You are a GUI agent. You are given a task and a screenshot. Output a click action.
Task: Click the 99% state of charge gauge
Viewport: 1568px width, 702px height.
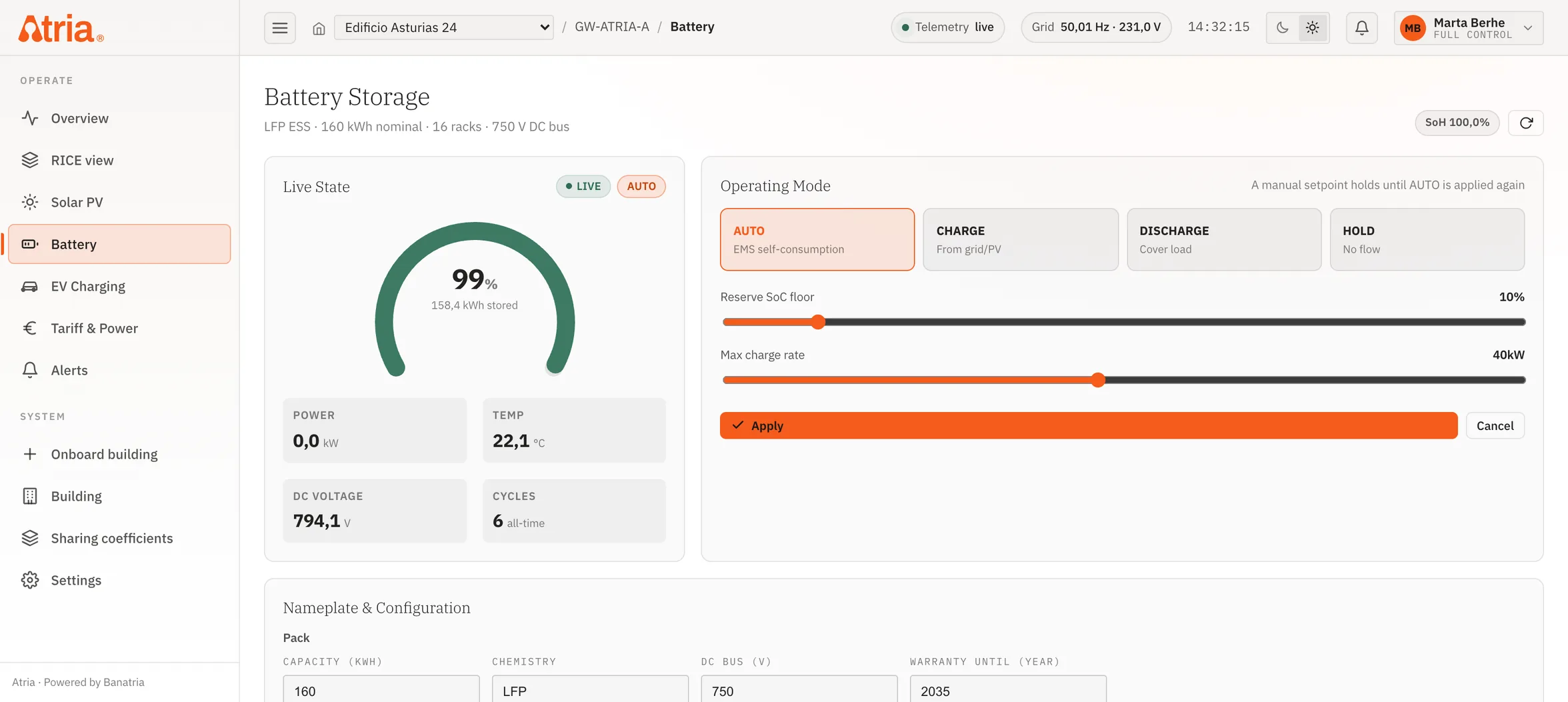point(475,299)
